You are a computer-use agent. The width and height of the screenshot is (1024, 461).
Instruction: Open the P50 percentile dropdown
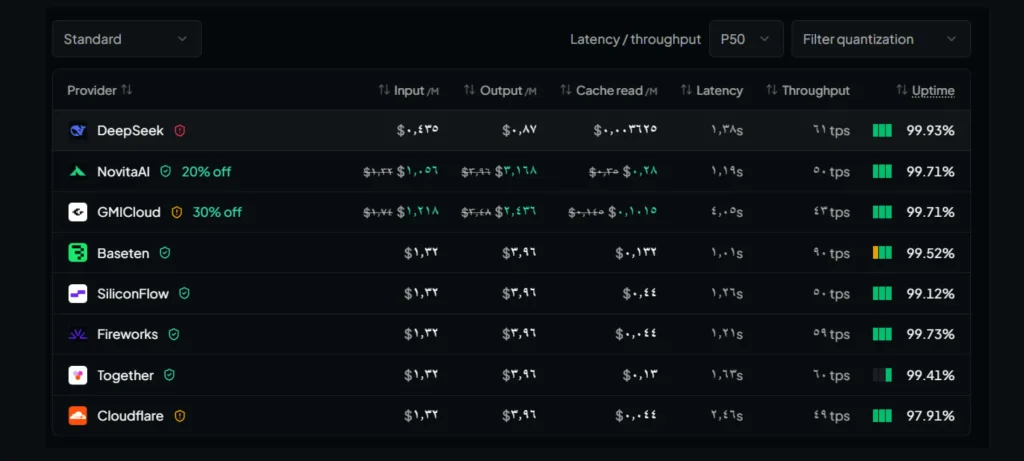[x=746, y=39]
